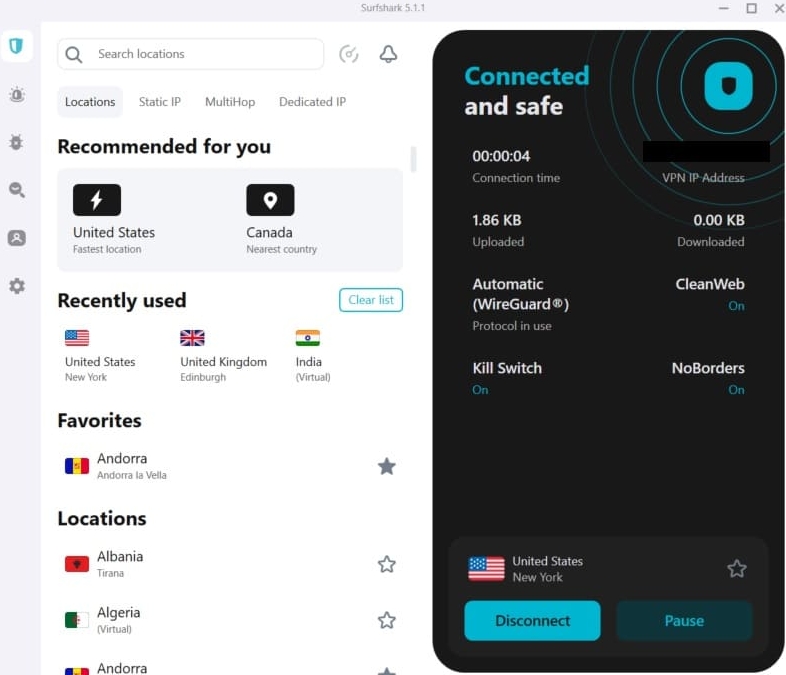The width and height of the screenshot is (786, 675).
Task: Open the Alert section in sidebar
Action: [16, 95]
